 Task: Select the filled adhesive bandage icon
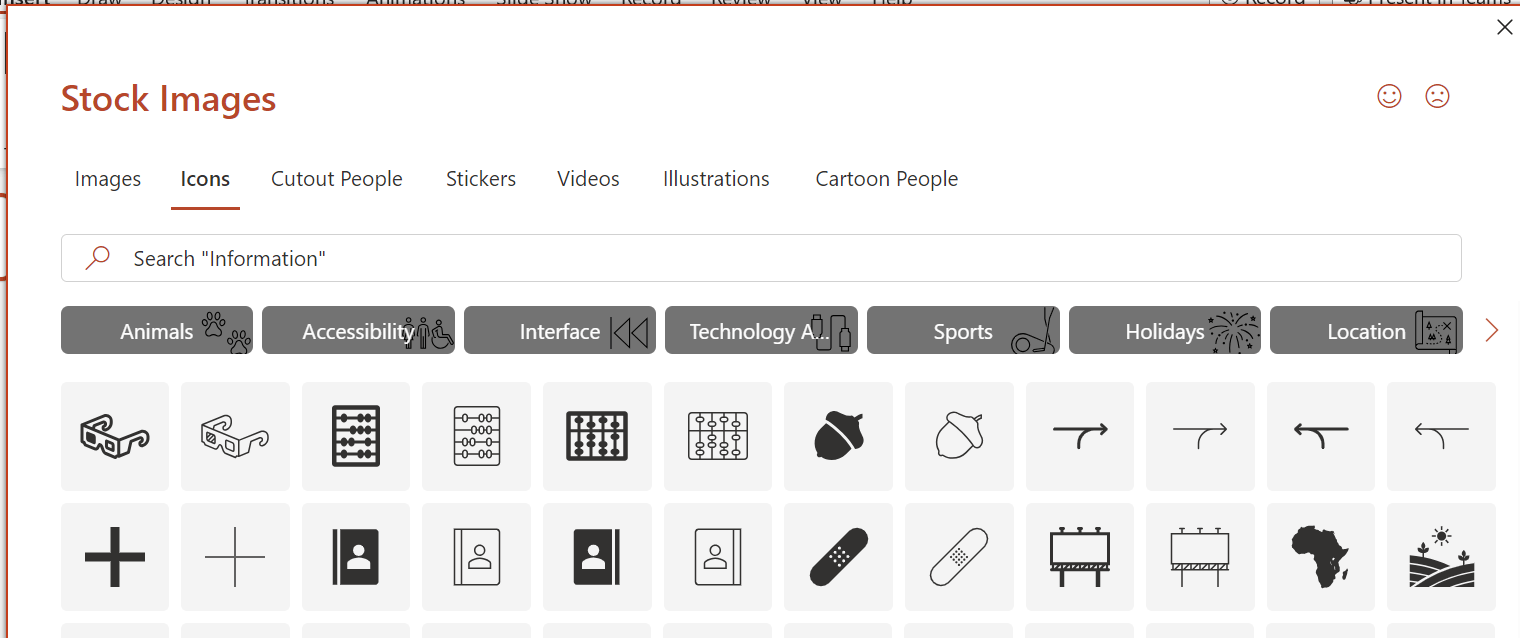tap(838, 557)
